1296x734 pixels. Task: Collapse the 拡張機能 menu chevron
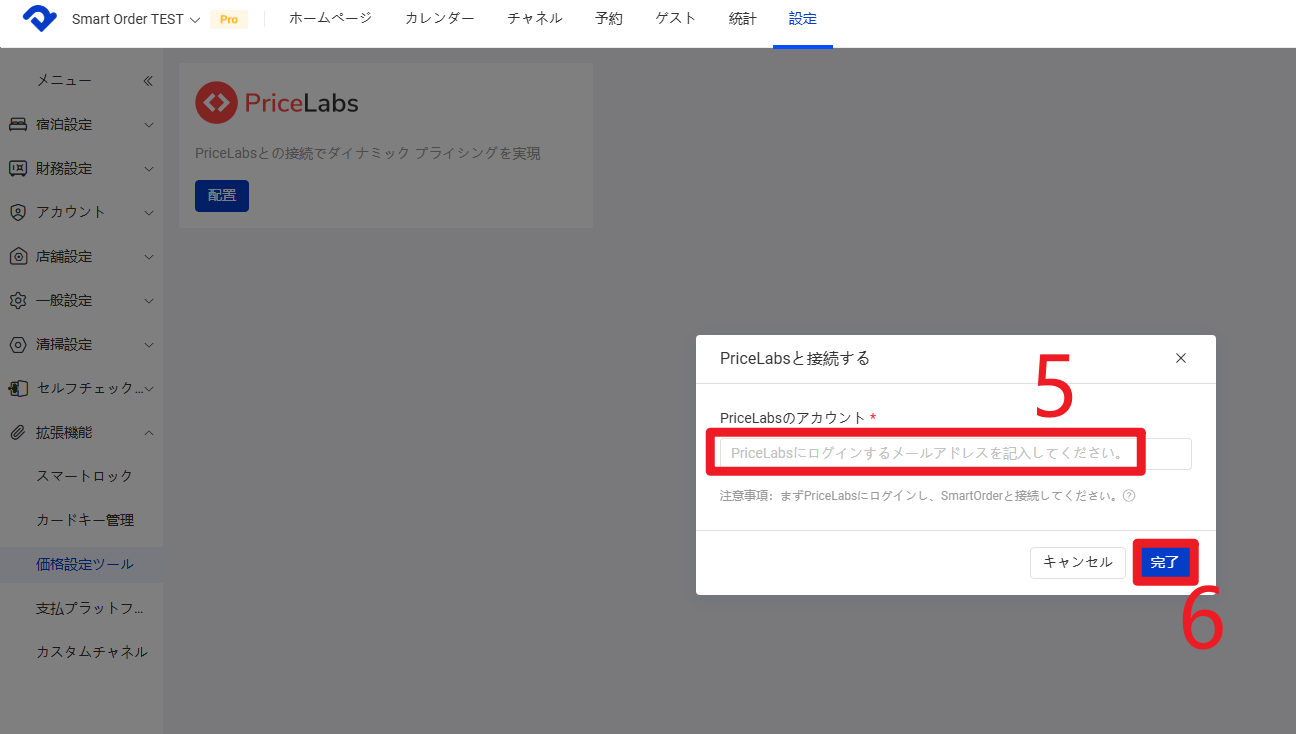(149, 433)
